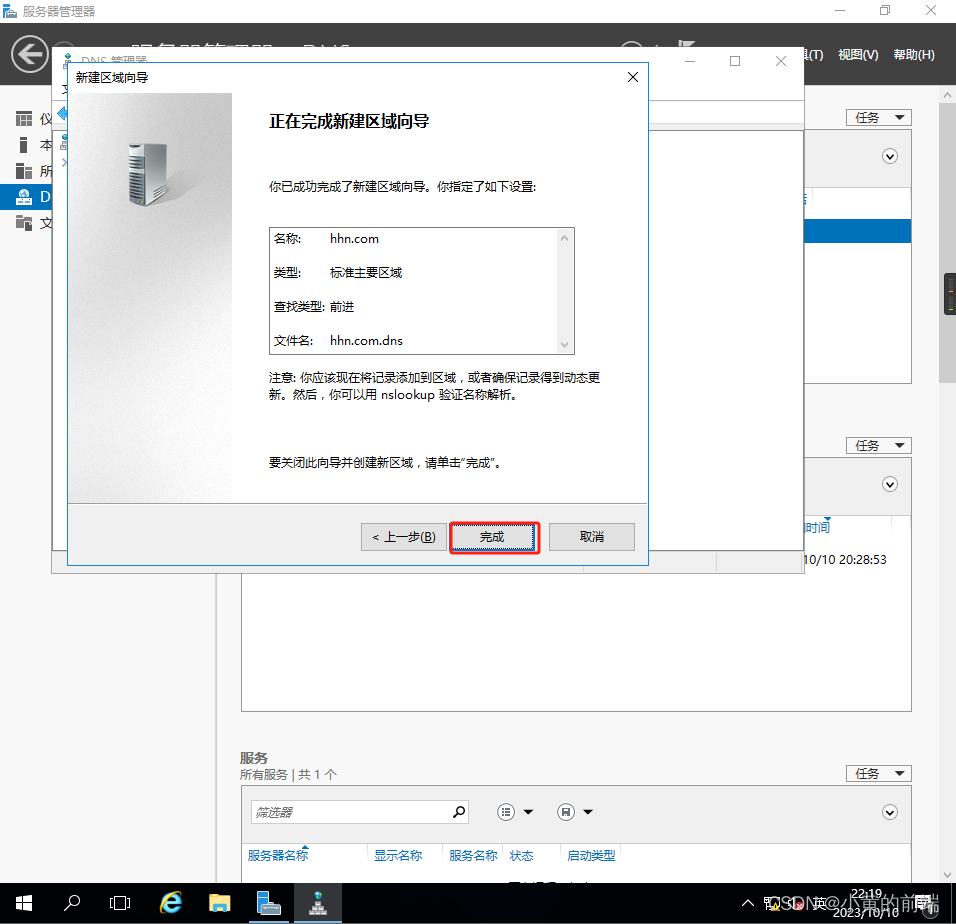Minimize the DNS Manager window

coord(690,61)
